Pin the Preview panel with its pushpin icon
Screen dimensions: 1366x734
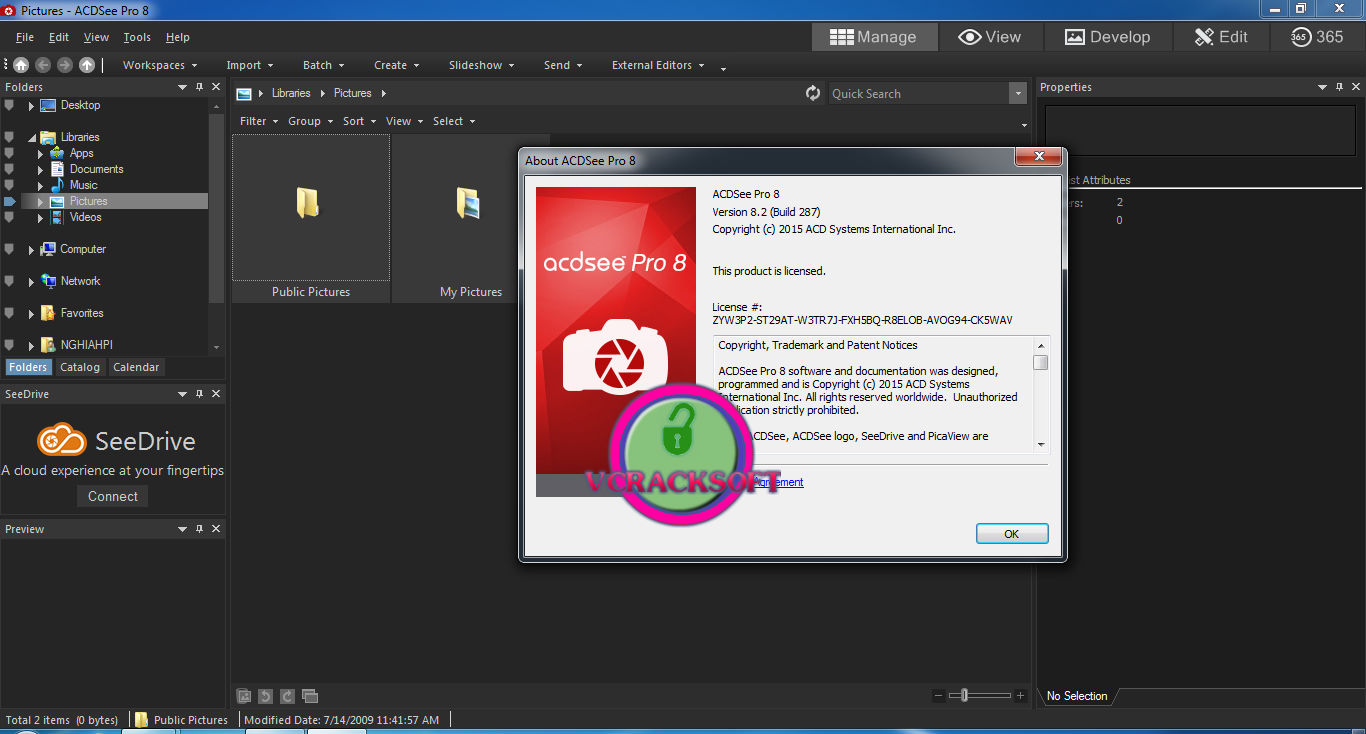pos(199,529)
